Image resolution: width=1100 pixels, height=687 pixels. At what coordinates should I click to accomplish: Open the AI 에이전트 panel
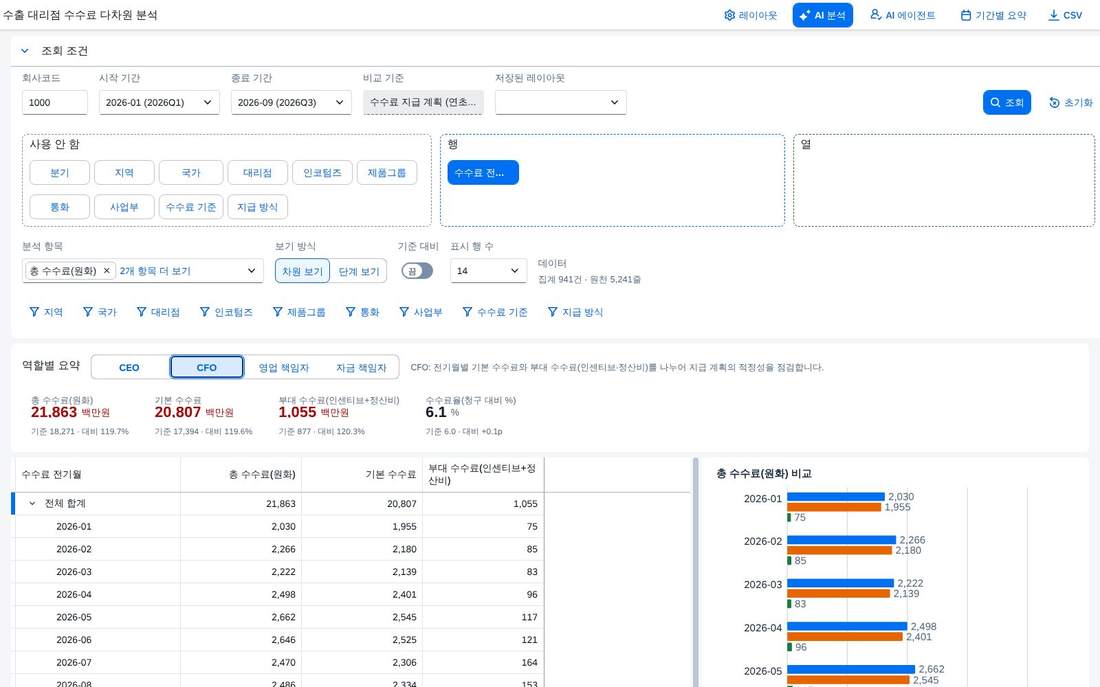point(902,15)
